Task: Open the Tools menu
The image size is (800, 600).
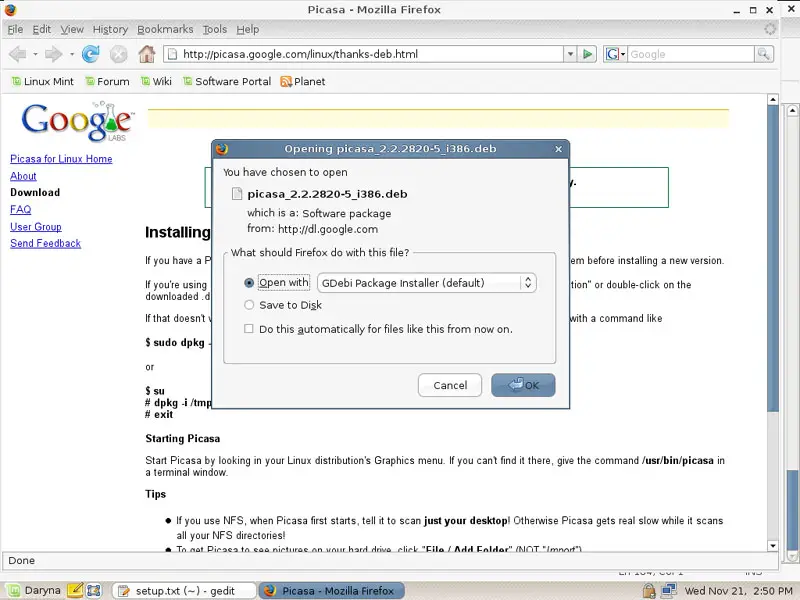Action: click(x=215, y=30)
